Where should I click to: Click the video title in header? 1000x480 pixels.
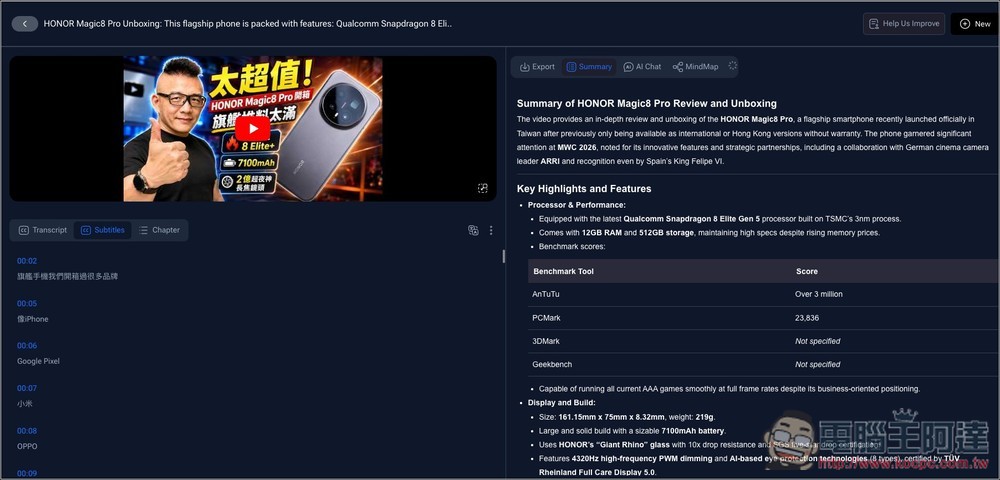tap(247, 24)
